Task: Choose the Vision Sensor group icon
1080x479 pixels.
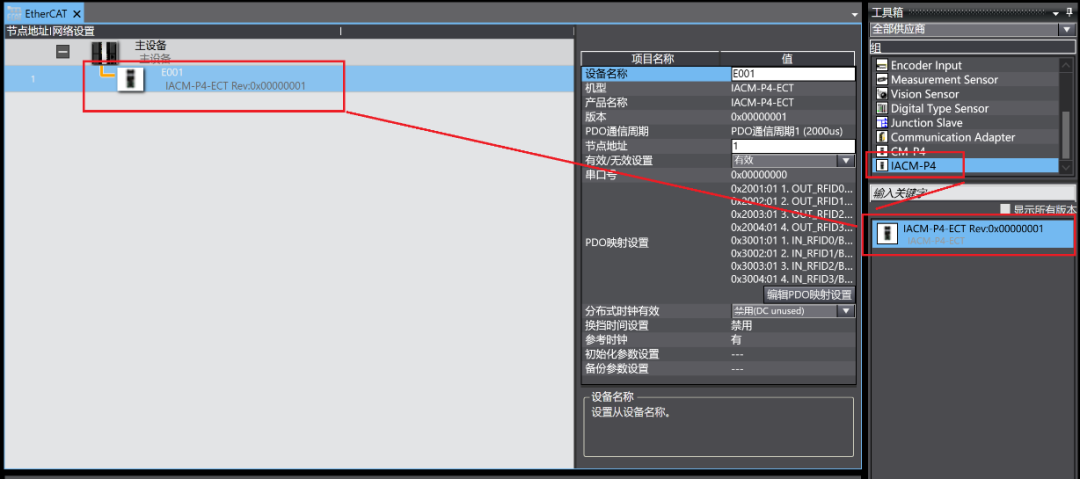Action: (882, 94)
